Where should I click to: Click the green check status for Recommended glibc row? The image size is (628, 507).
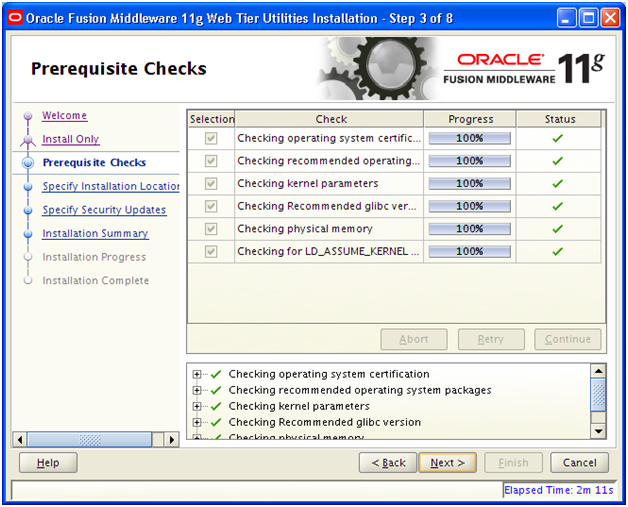point(558,206)
